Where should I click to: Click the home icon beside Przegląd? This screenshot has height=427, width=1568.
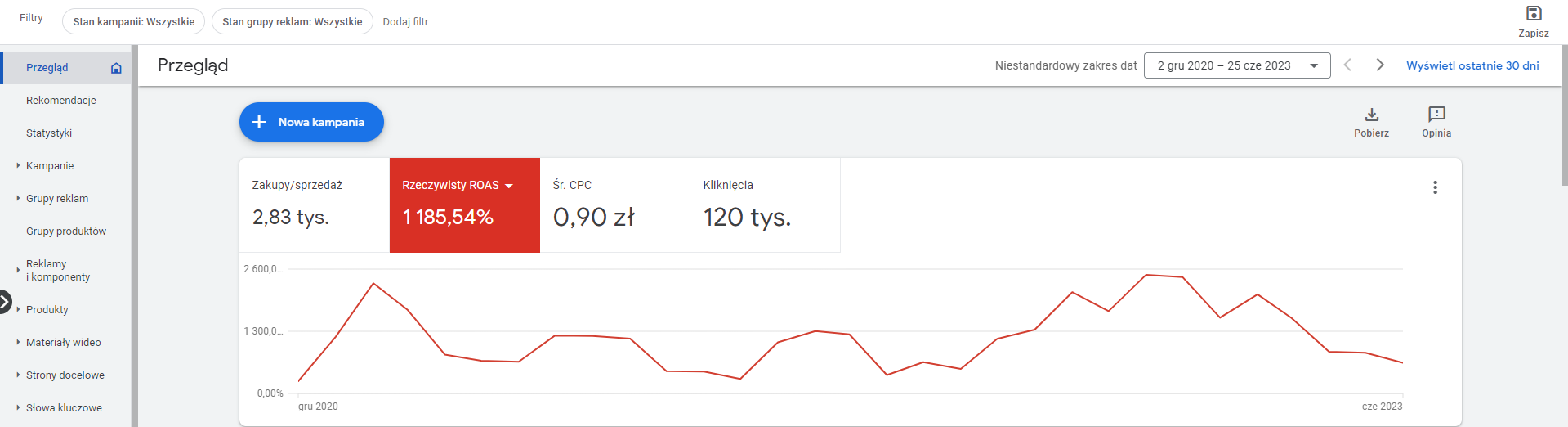[x=116, y=68]
